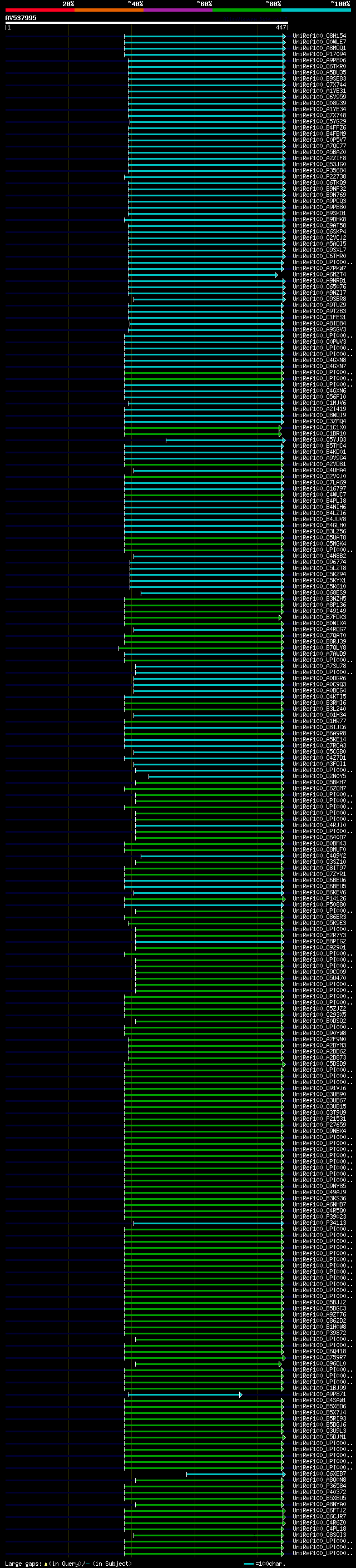Open hit UniRef100_Q8H154
The width and height of the screenshot is (356, 1568).
319,36
